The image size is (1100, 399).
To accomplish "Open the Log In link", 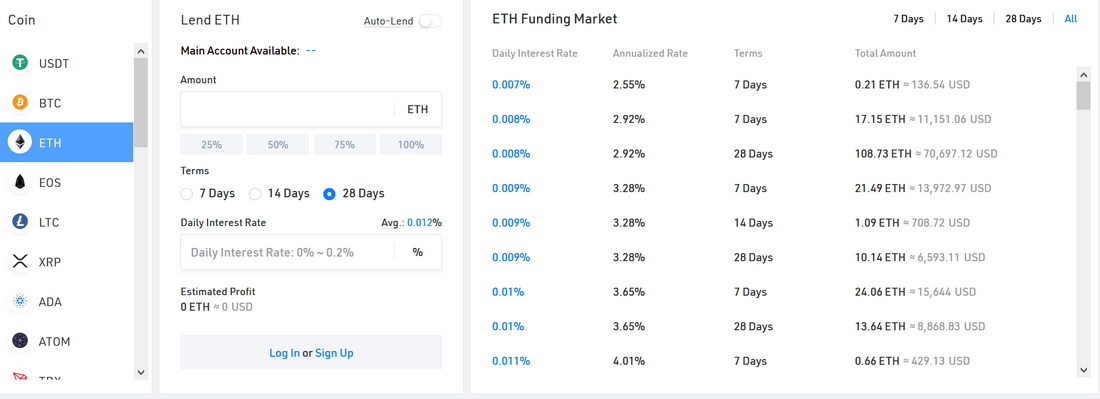I will 284,353.
